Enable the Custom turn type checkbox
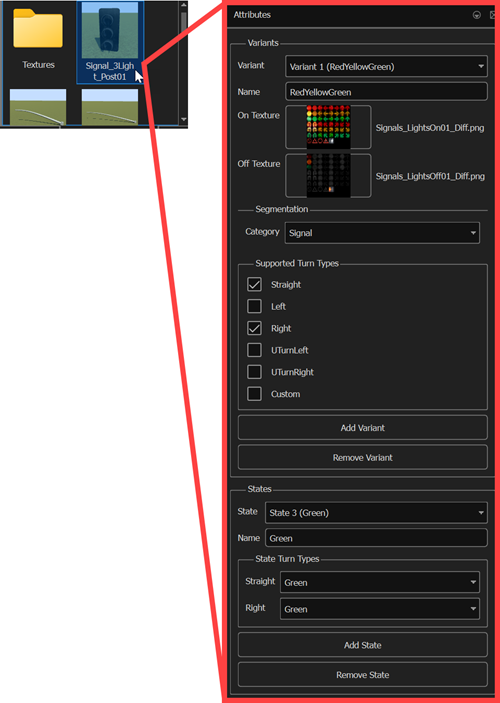Screen dimensions: 500x703 click(x=254, y=394)
